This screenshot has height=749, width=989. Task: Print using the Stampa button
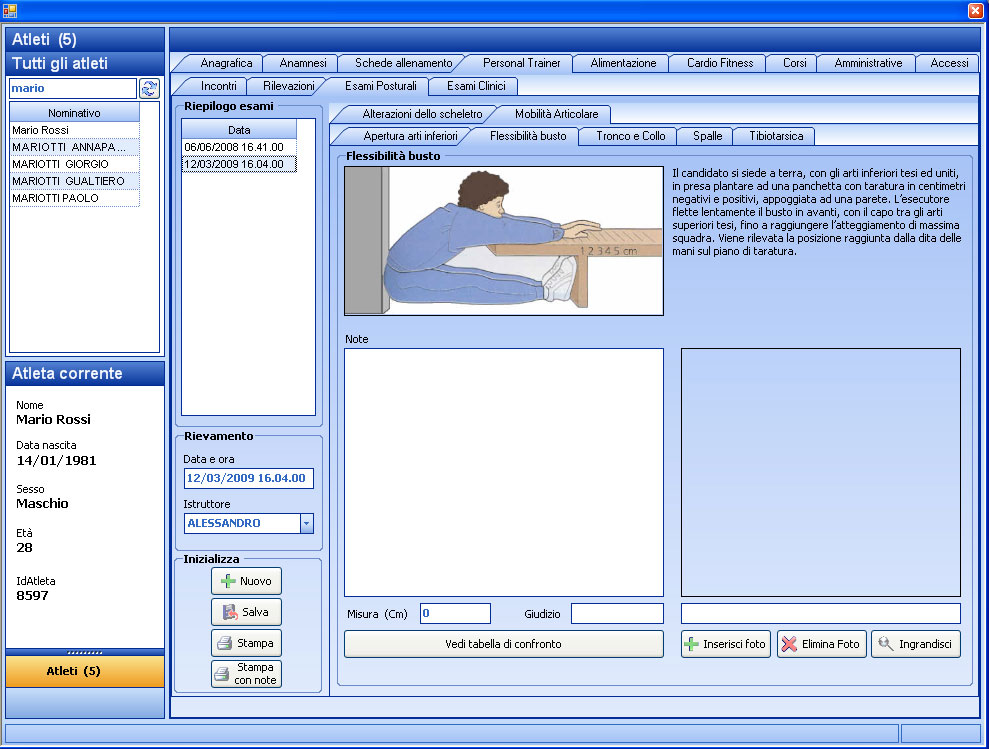point(247,642)
